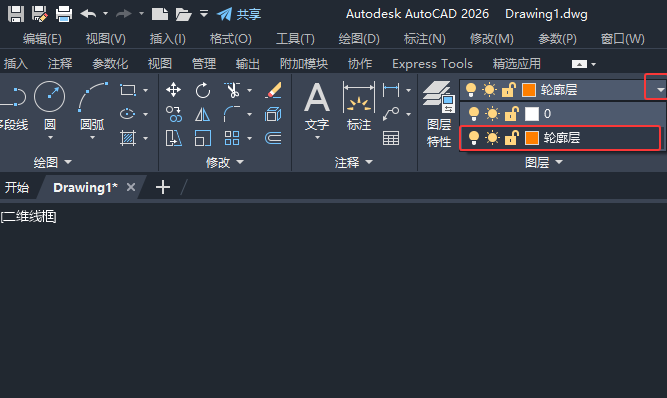Select the Stretch tool
This screenshot has width=667, height=398.
[x=174, y=138]
